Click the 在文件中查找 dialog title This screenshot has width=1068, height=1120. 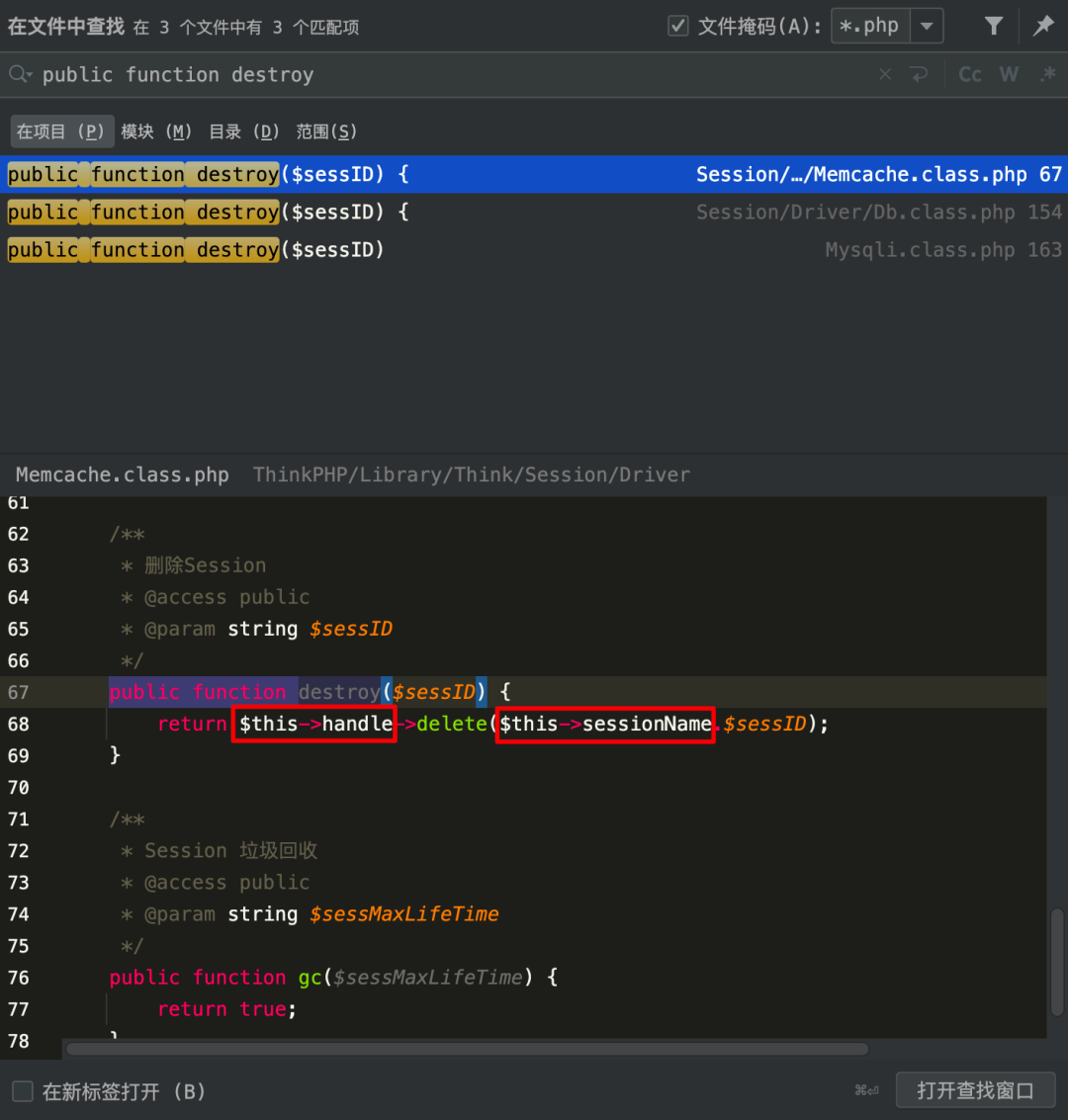[x=65, y=27]
